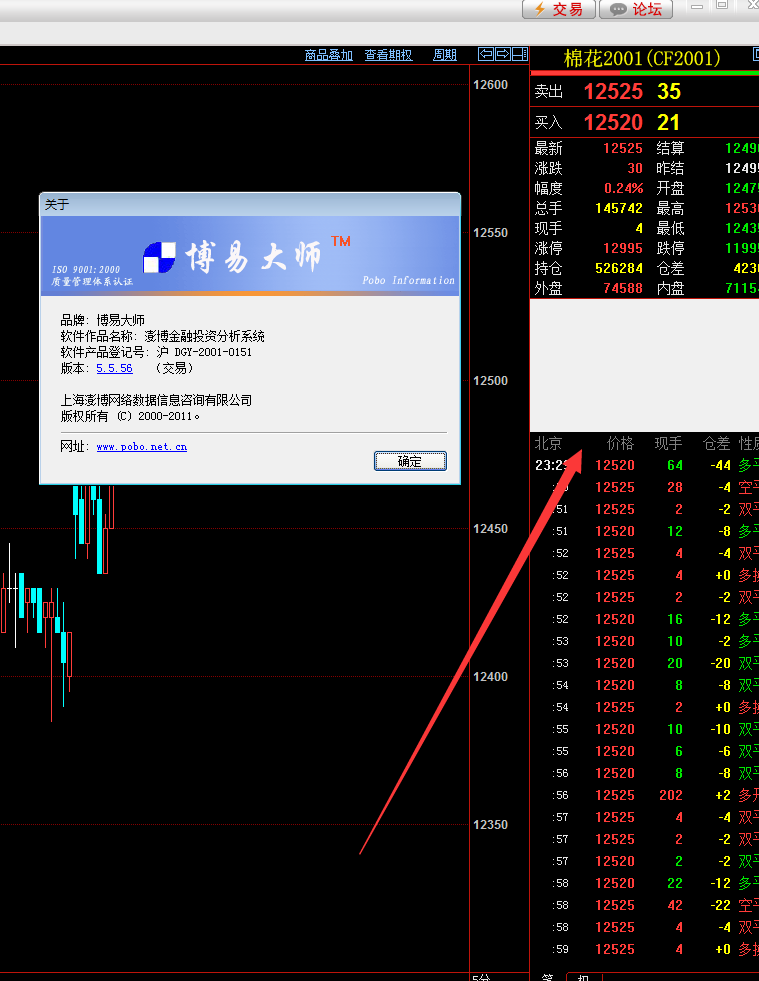This screenshot has width=759, height=981.
Task: Click the 棉花2001 (CF2001) contract title
Action: tap(641, 58)
